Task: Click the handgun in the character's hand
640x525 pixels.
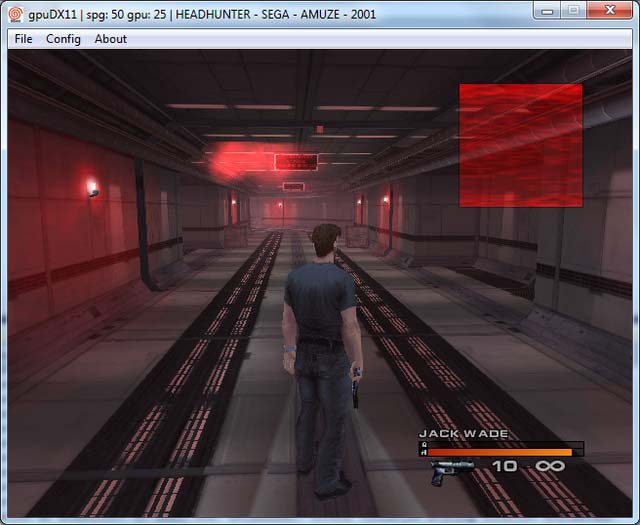Action: (x=355, y=390)
